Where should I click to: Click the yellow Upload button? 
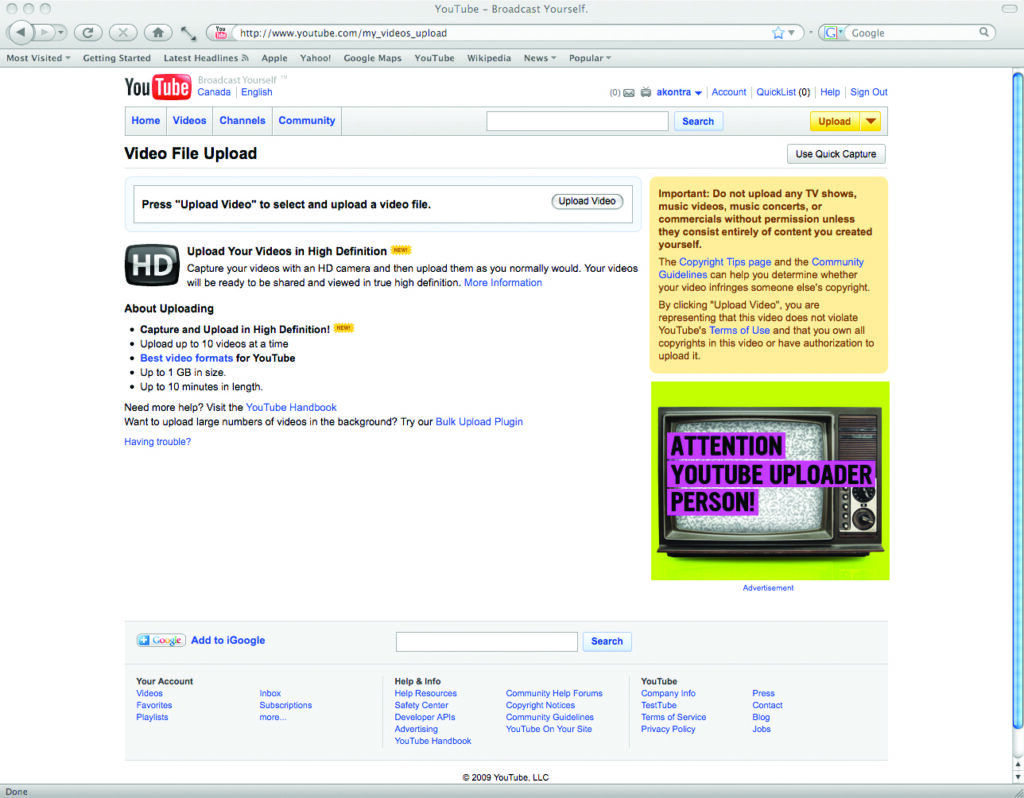(x=835, y=121)
